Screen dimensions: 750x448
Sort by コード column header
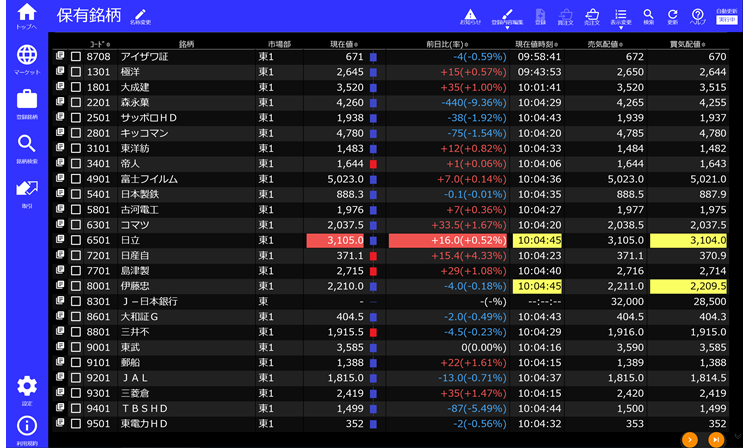[100, 44]
